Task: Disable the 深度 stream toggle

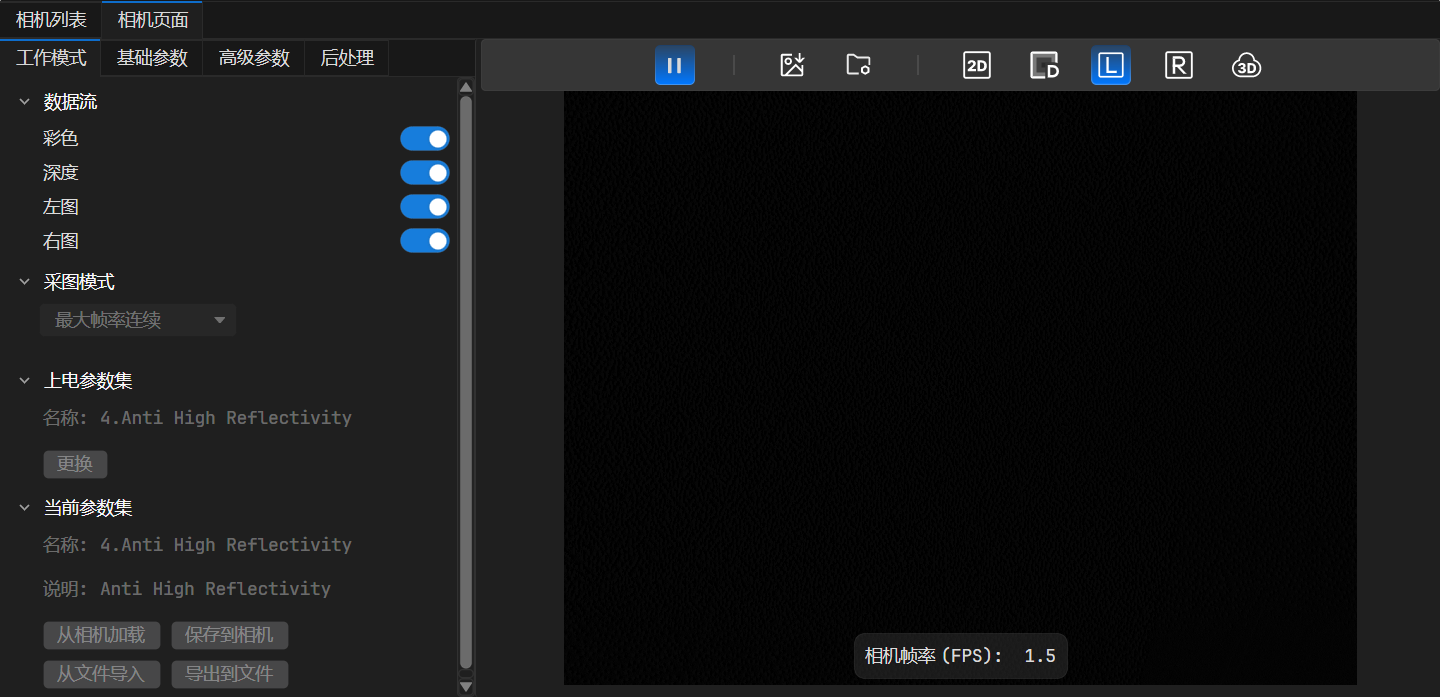Action: (425, 173)
